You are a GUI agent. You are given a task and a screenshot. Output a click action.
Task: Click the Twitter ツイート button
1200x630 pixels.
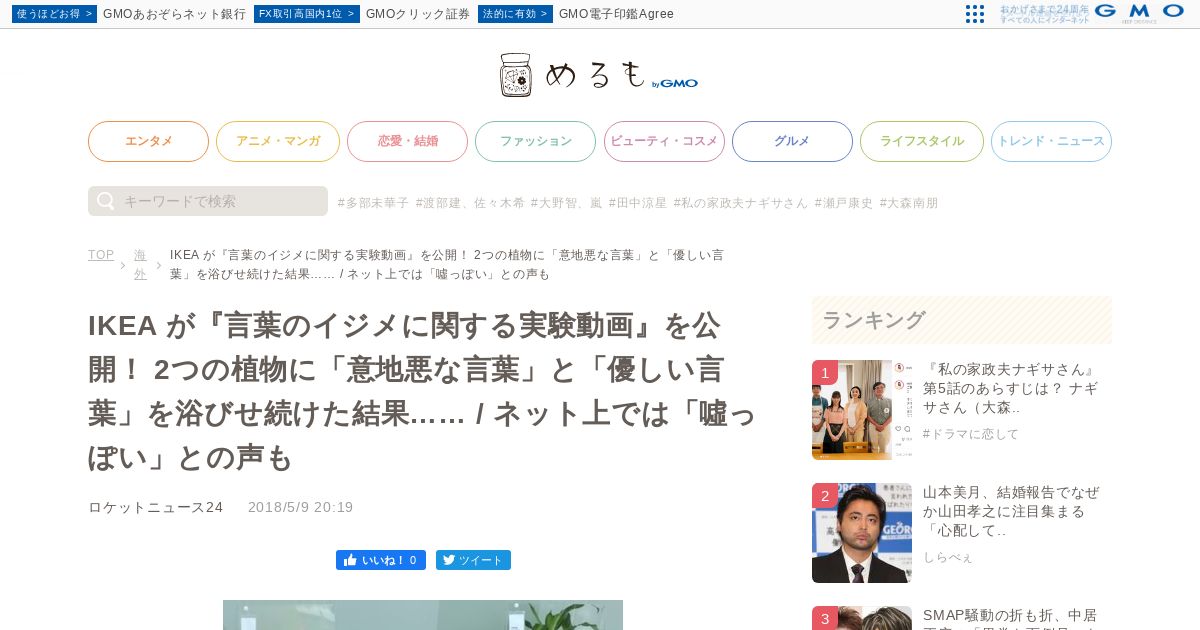pyautogui.click(x=473, y=560)
